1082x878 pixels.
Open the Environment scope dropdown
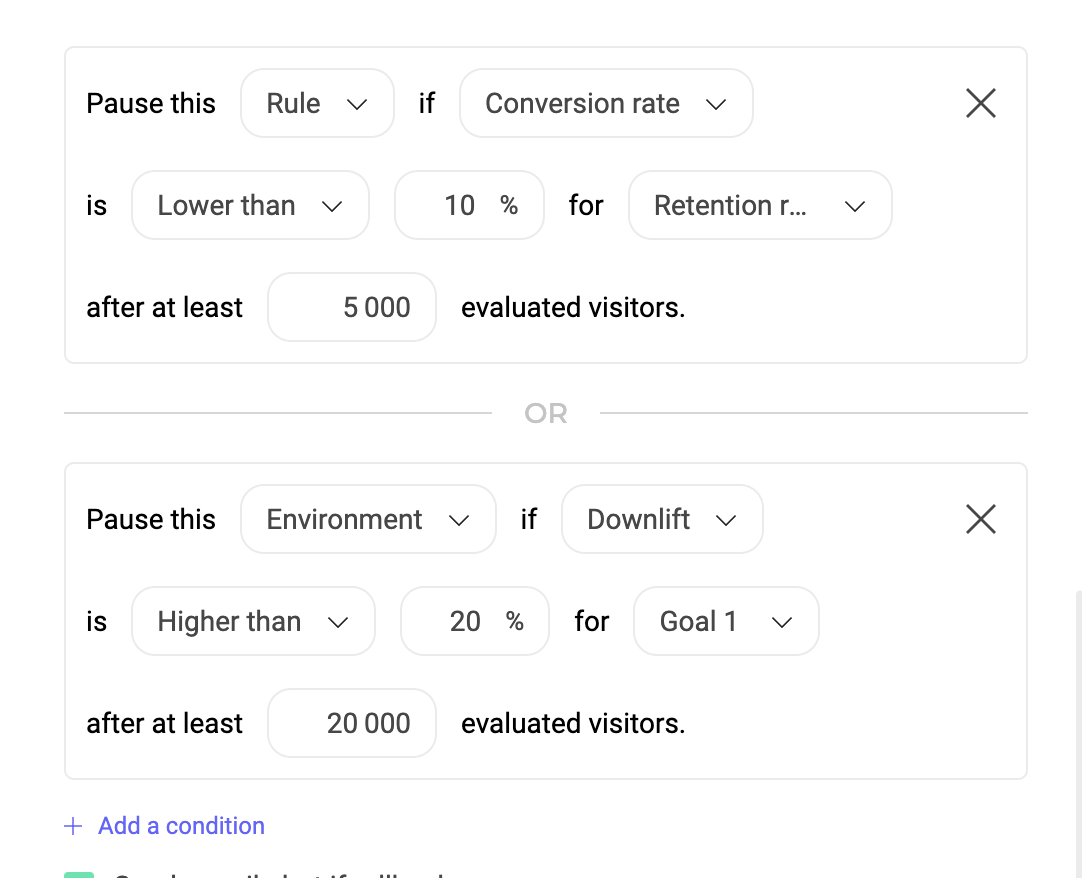(367, 520)
